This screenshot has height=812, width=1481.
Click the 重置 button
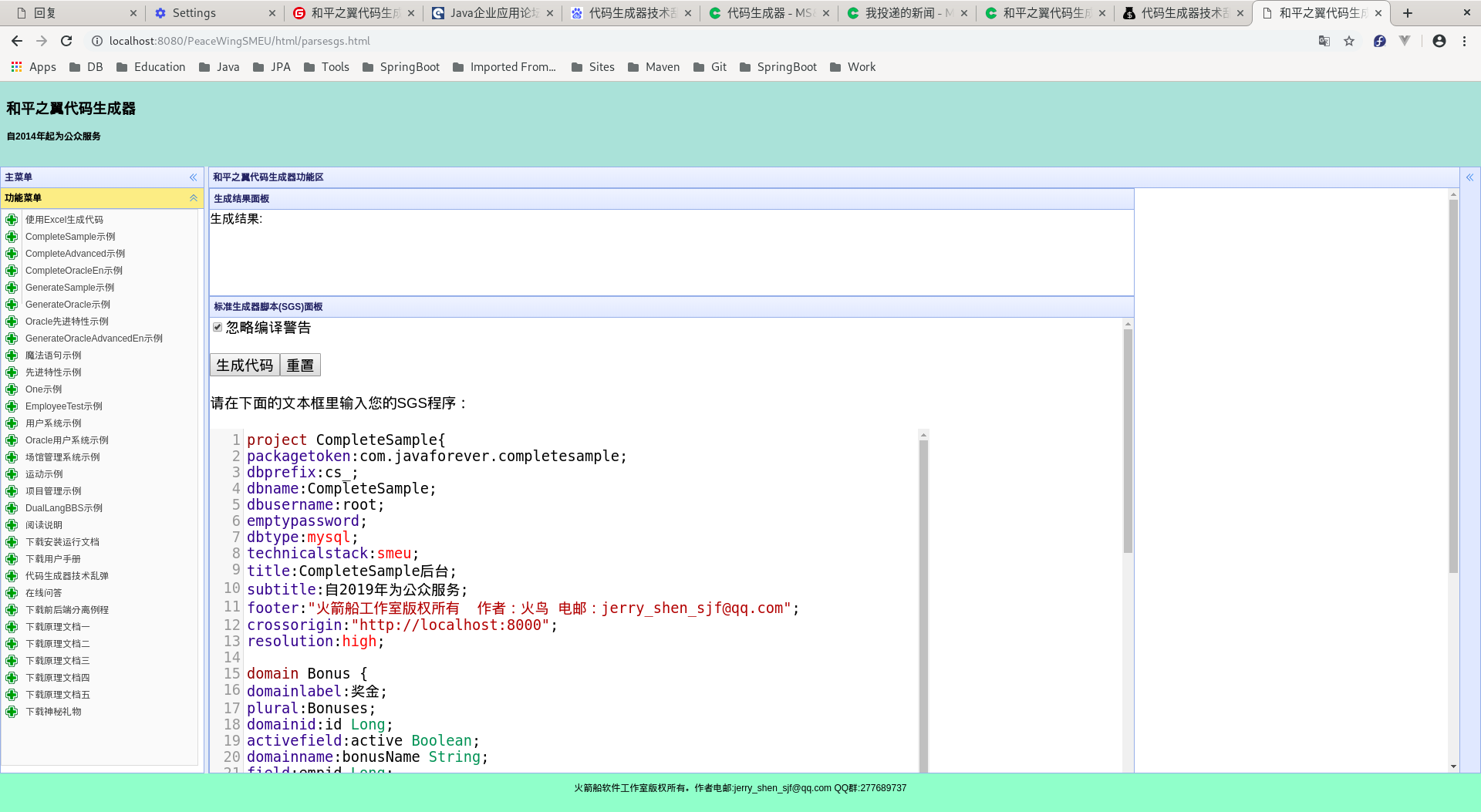[x=300, y=366]
